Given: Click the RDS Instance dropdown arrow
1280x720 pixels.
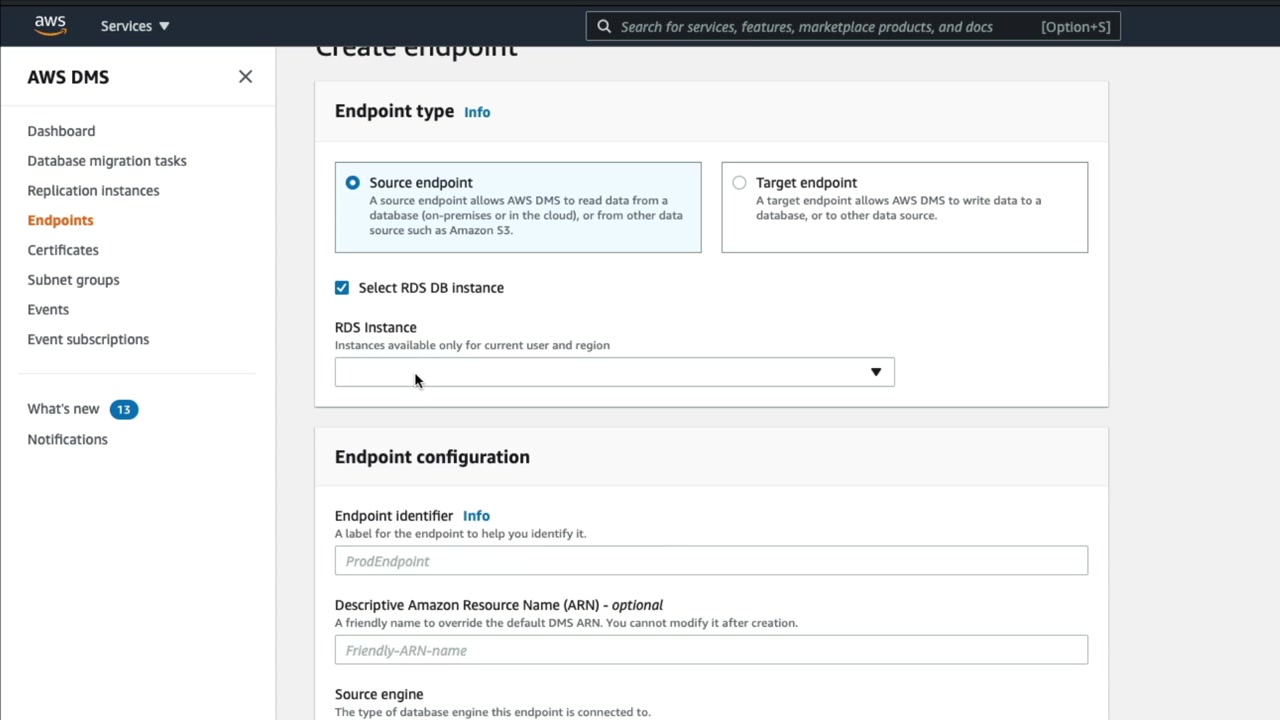Looking at the screenshot, I should click(875, 372).
